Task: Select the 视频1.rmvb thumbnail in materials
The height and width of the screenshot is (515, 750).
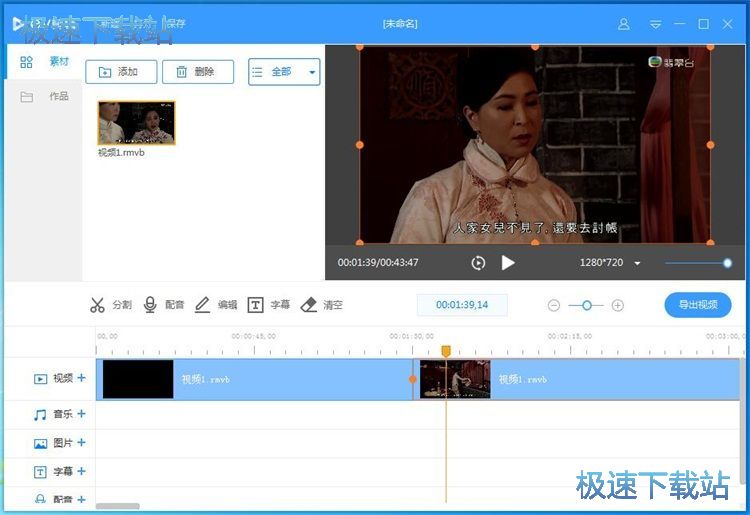Action: tap(137, 123)
